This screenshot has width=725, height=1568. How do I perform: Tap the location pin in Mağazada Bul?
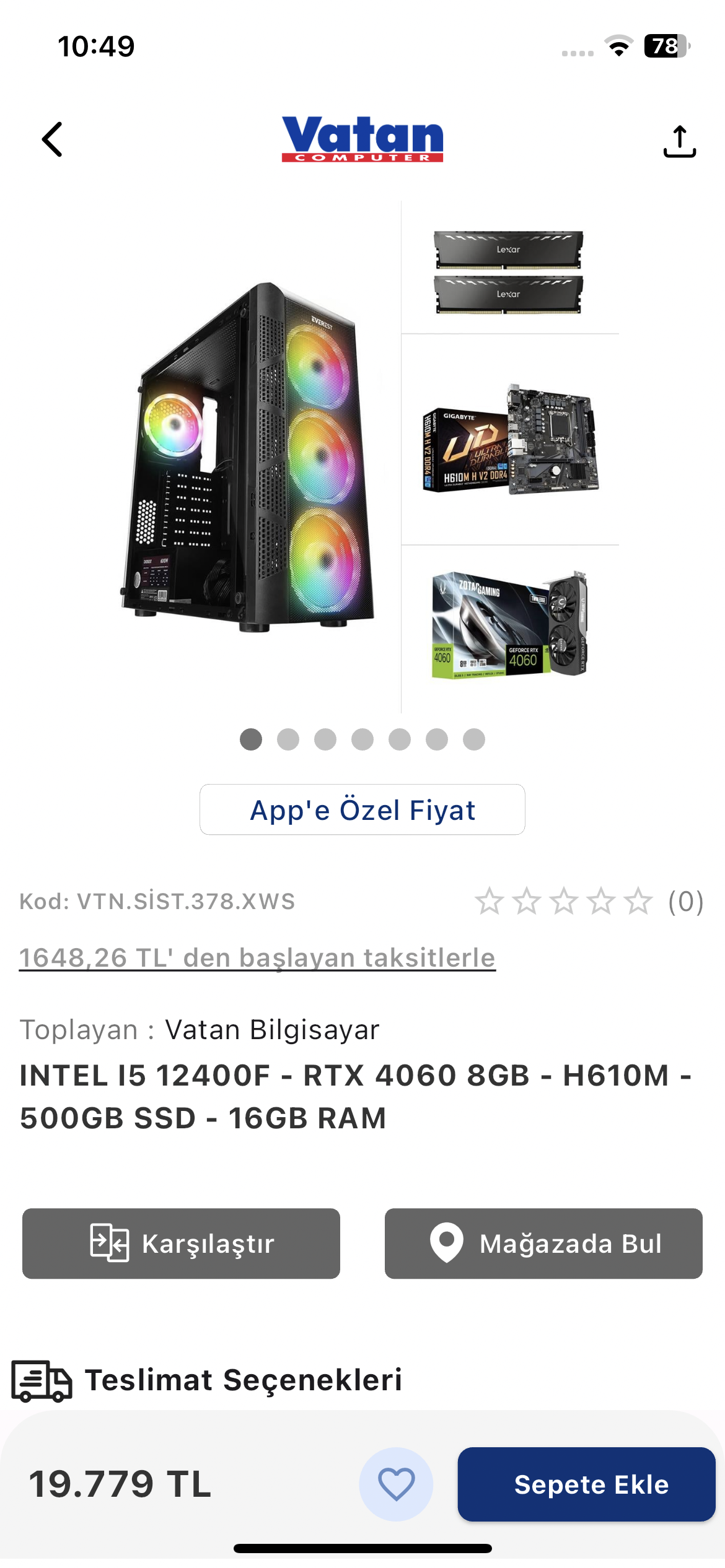pos(446,1243)
